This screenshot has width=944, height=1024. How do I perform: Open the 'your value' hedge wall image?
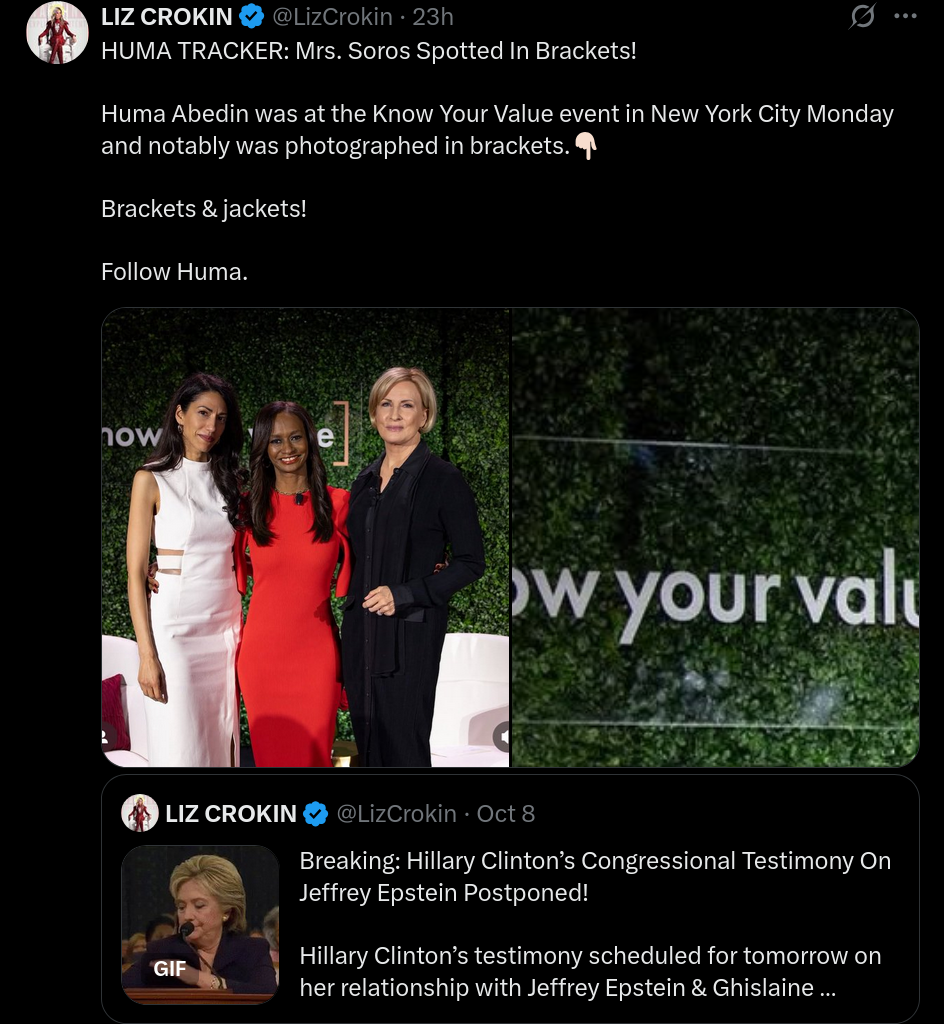point(716,537)
